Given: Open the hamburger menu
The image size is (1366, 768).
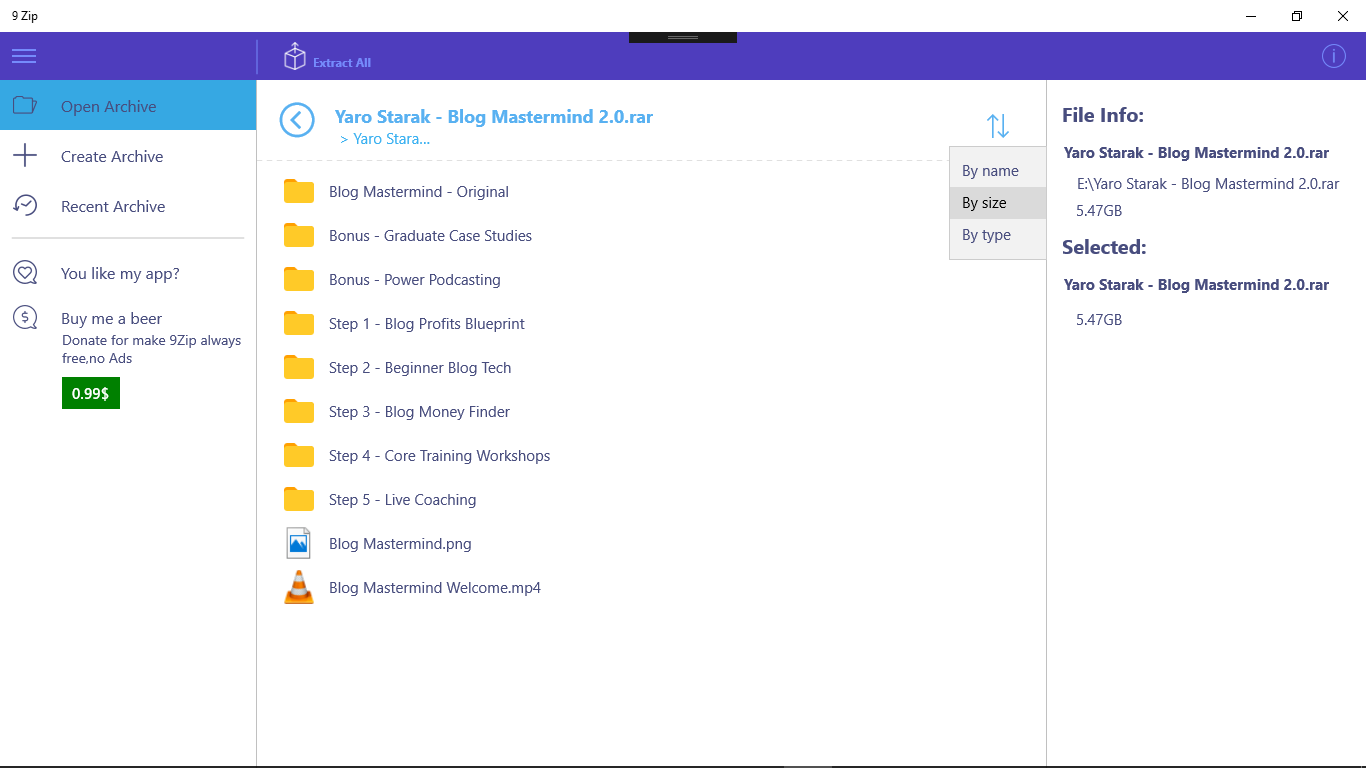Looking at the screenshot, I should pyautogui.click(x=24, y=56).
